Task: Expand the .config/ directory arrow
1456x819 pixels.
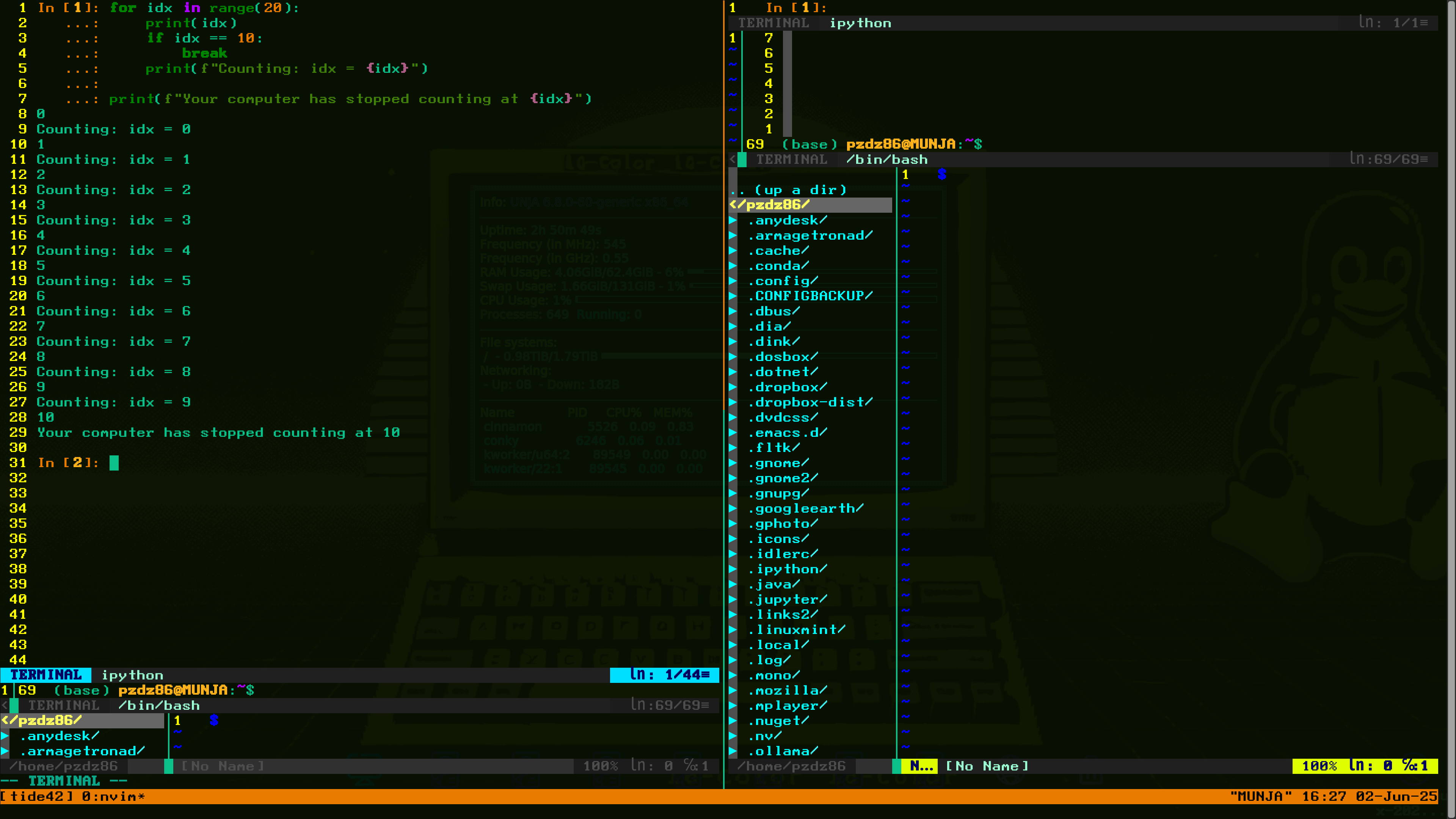Action: tap(733, 281)
